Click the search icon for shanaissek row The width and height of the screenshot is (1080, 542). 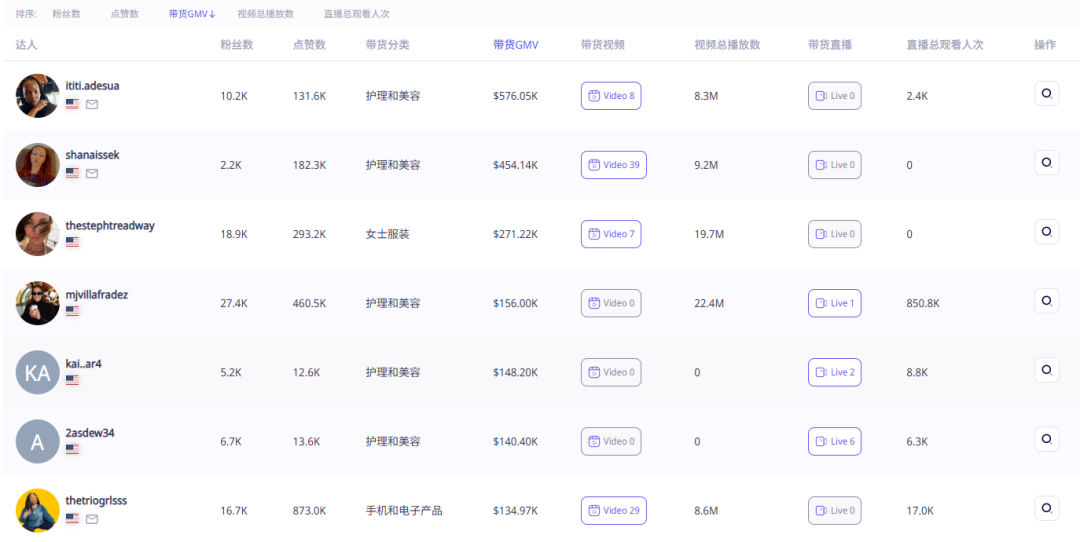1046,163
